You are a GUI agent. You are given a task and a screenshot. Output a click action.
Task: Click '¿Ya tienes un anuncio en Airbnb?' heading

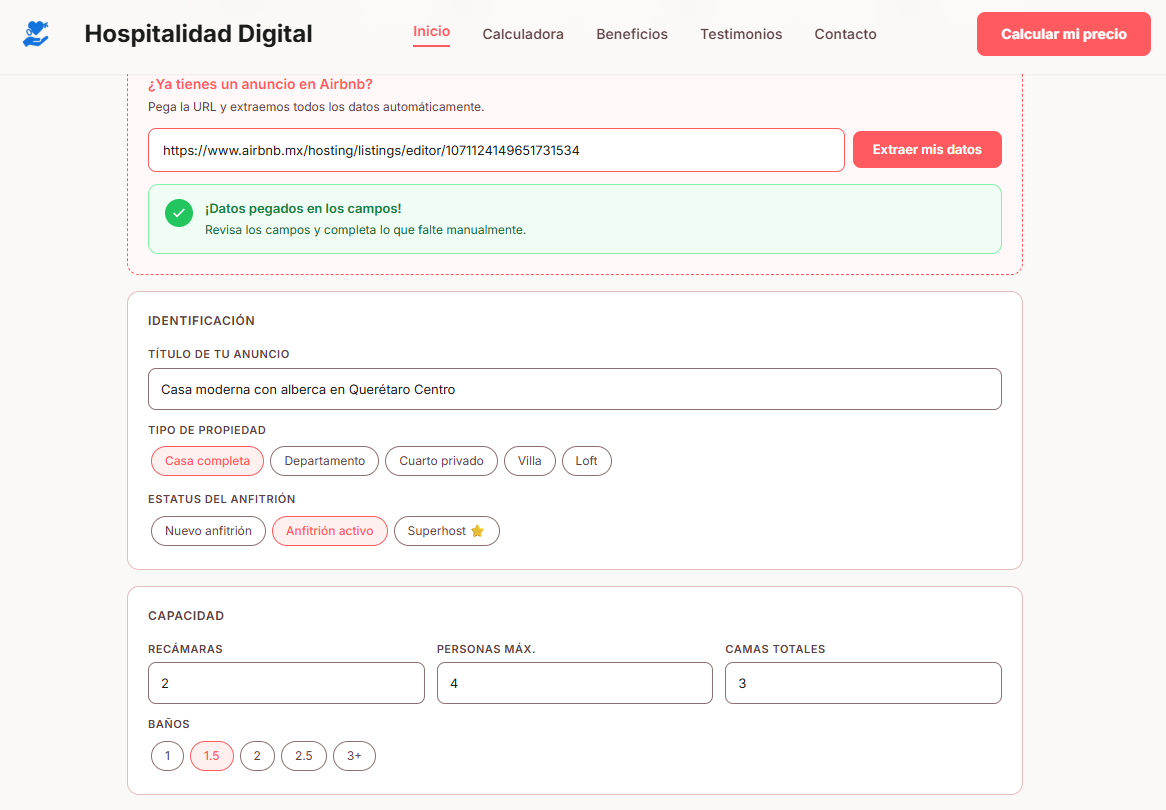point(260,84)
